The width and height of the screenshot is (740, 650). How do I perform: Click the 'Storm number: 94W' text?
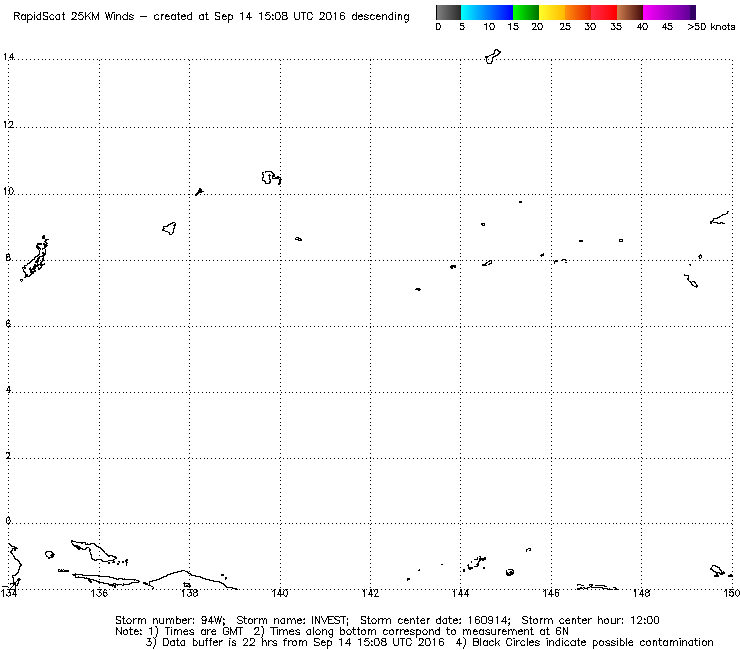[x=170, y=620]
